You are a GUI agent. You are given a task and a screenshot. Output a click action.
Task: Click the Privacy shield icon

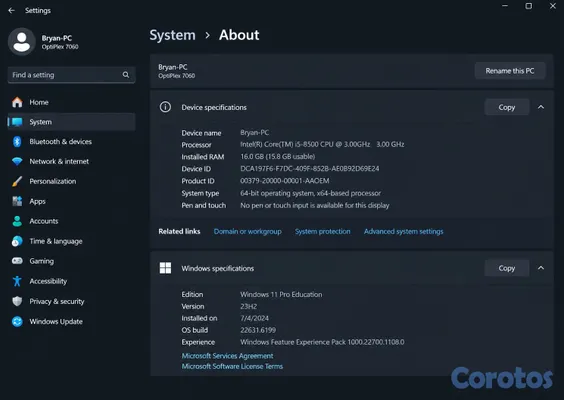pyautogui.click(x=17, y=301)
